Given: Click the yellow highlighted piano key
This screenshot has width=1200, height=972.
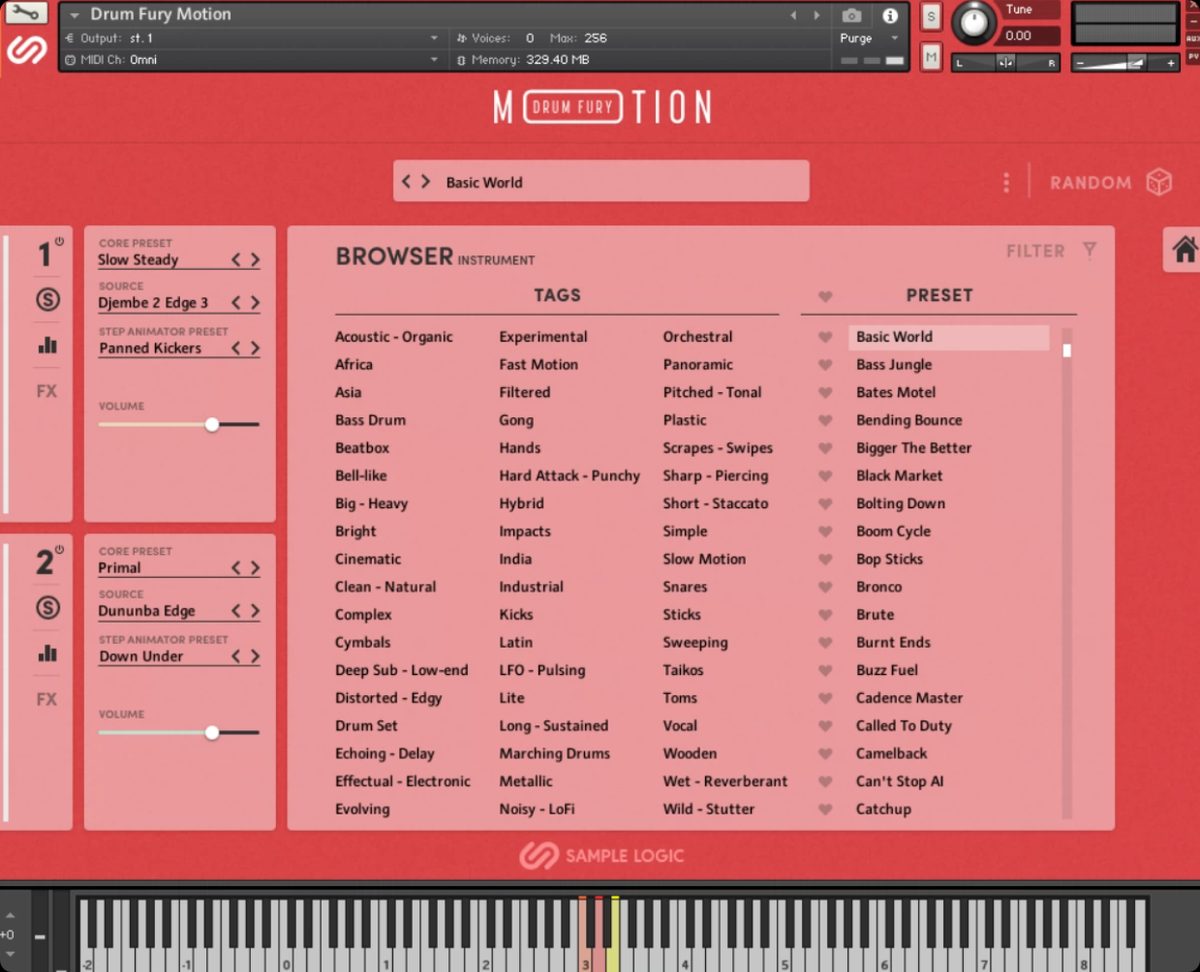Looking at the screenshot, I should click(x=615, y=933).
